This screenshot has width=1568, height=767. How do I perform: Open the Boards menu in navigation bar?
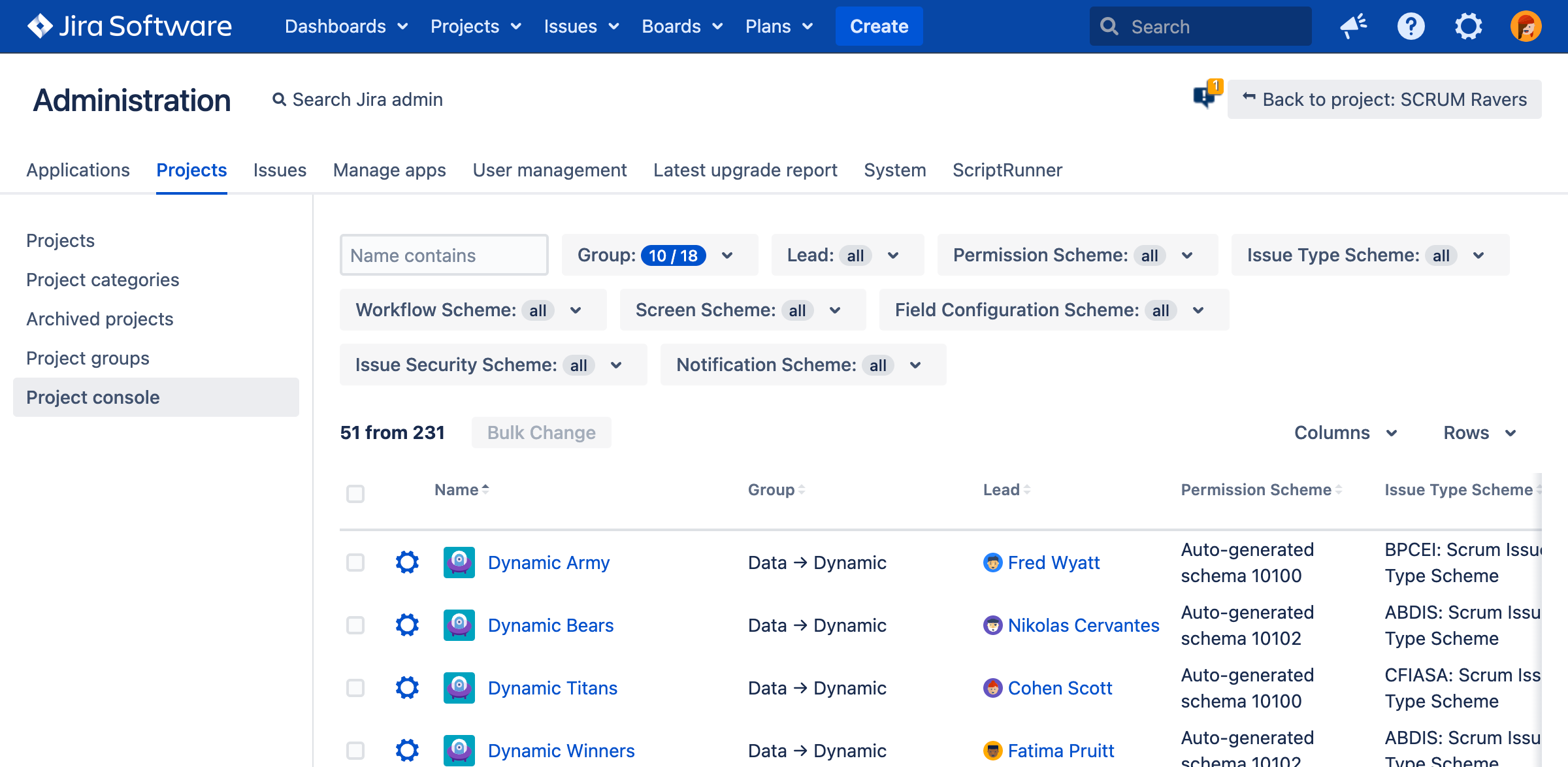tap(681, 26)
